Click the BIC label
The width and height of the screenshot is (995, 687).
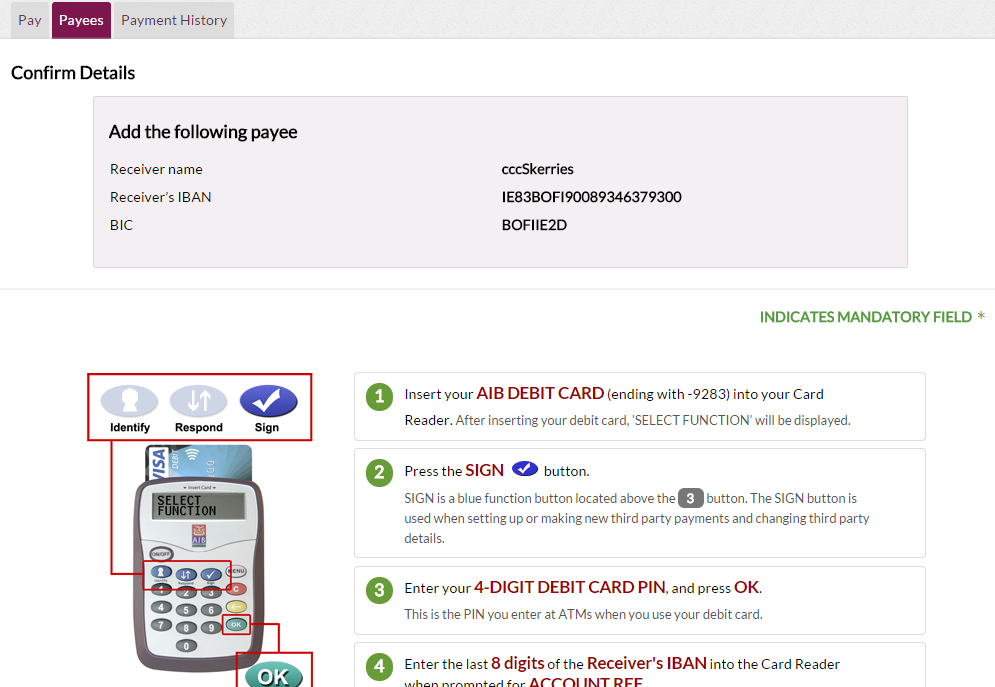(x=121, y=225)
